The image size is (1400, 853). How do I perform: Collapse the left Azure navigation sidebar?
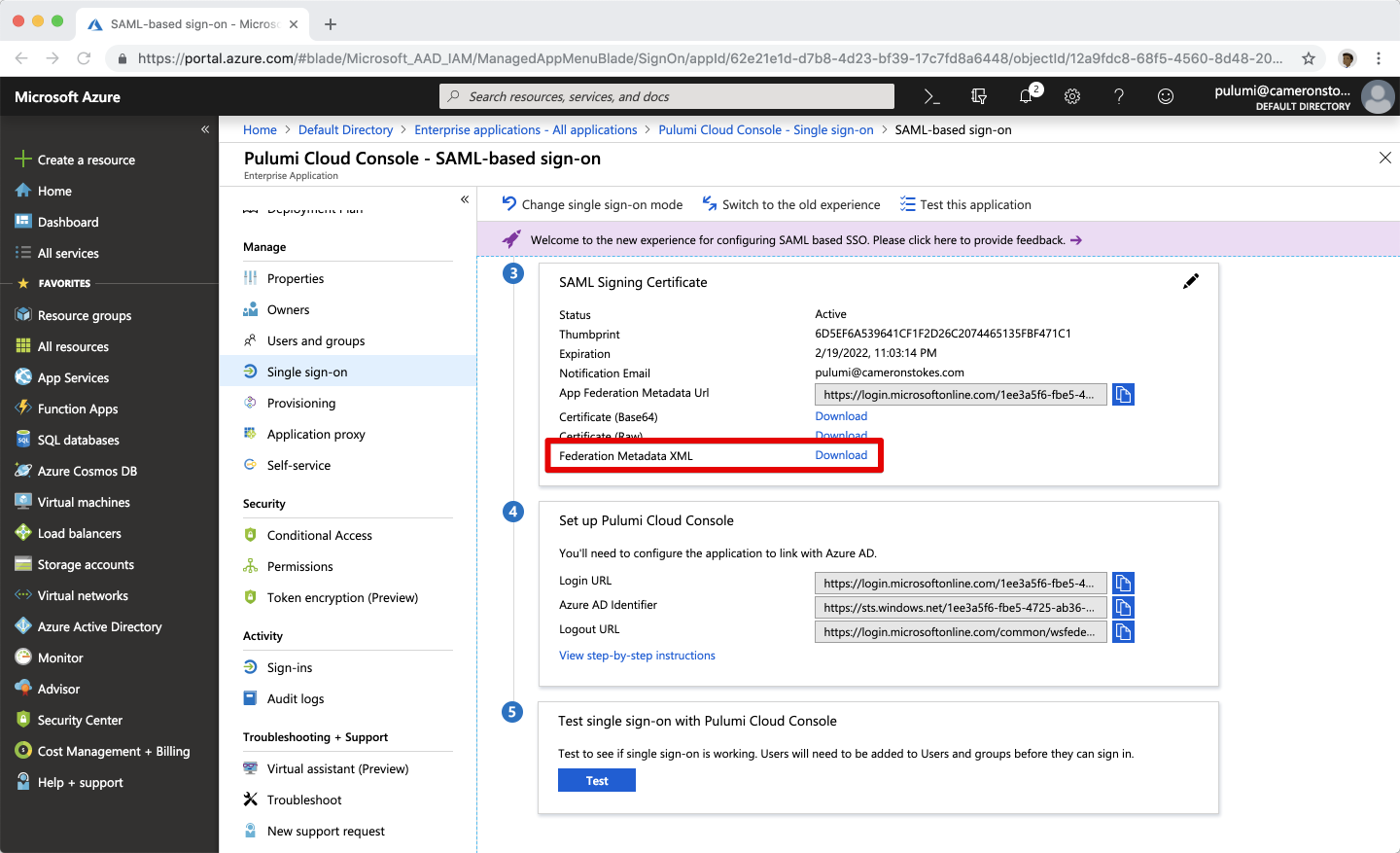(x=205, y=129)
